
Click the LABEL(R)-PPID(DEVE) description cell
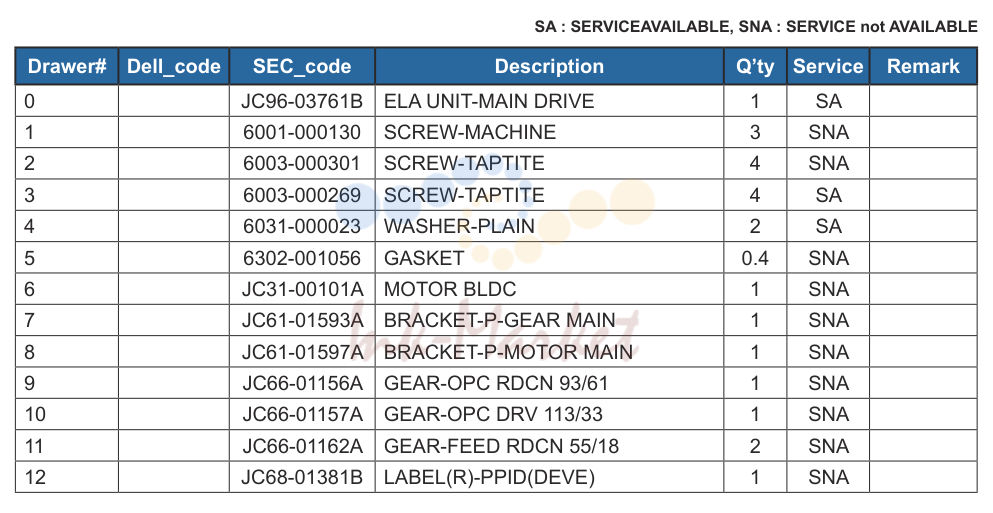[x=549, y=477]
